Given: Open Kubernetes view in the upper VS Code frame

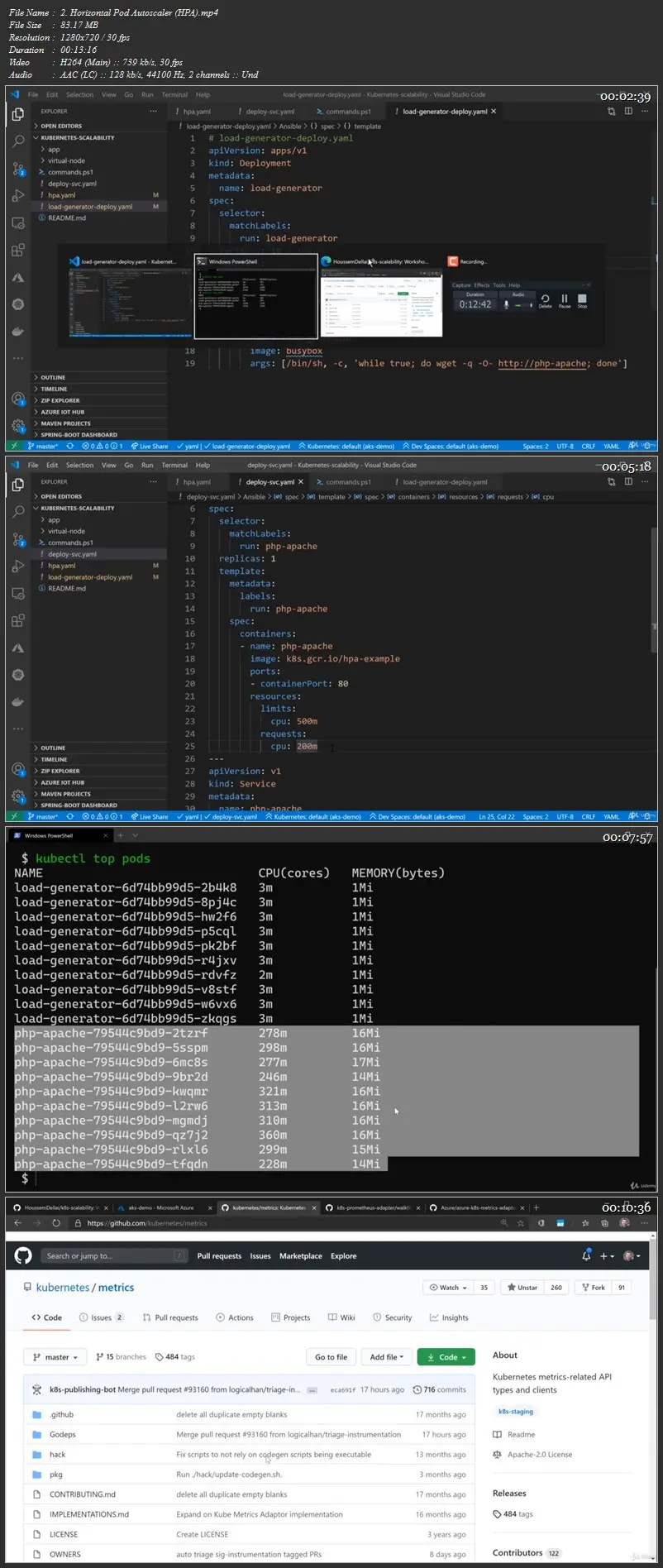Looking at the screenshot, I should coord(18,304).
